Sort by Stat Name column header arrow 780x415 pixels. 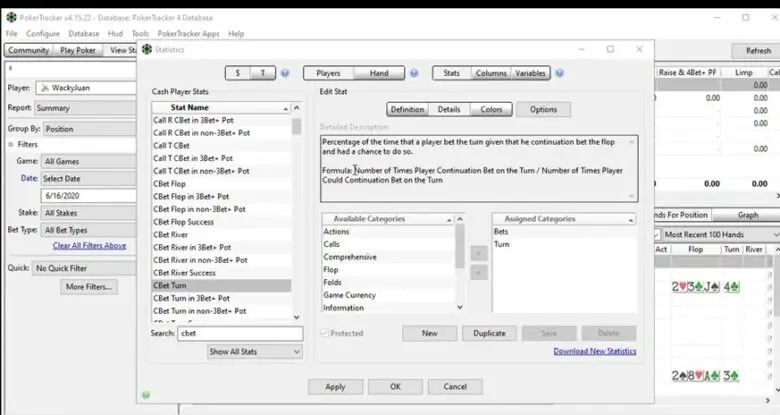[x=286, y=108]
